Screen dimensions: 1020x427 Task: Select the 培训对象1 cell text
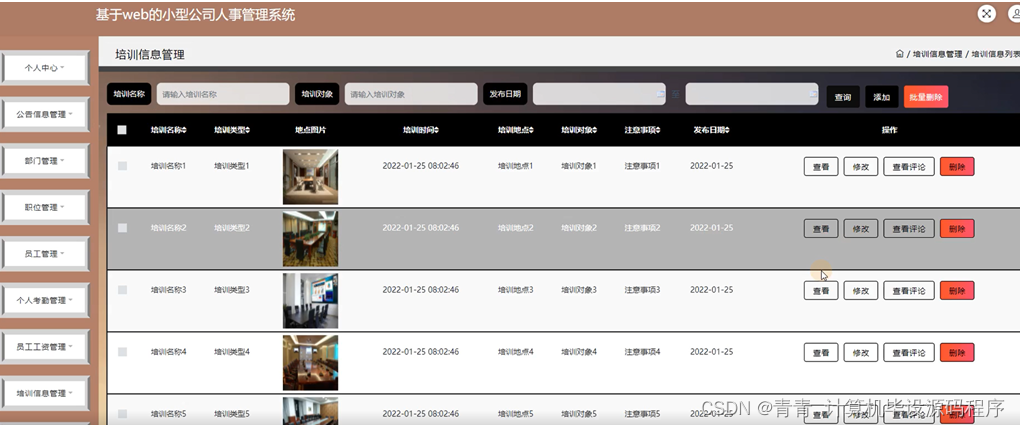[579, 166]
